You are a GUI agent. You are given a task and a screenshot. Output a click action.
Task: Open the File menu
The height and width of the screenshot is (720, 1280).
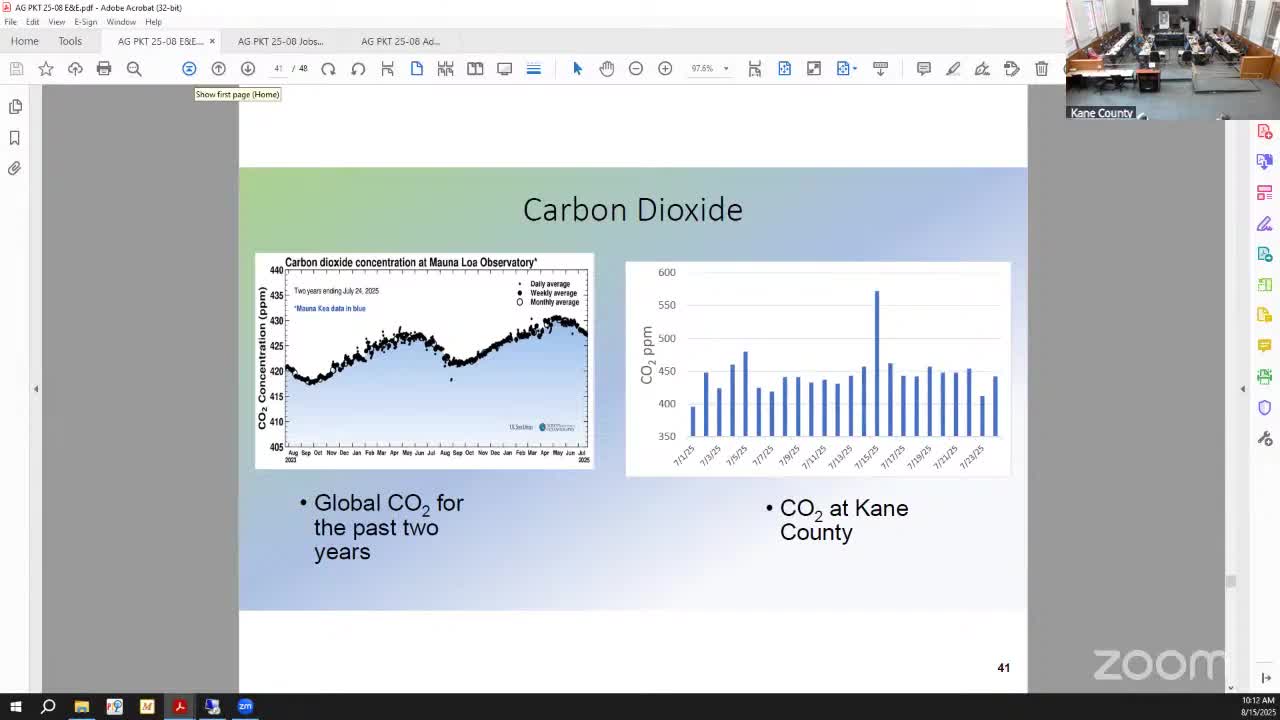(x=10, y=22)
